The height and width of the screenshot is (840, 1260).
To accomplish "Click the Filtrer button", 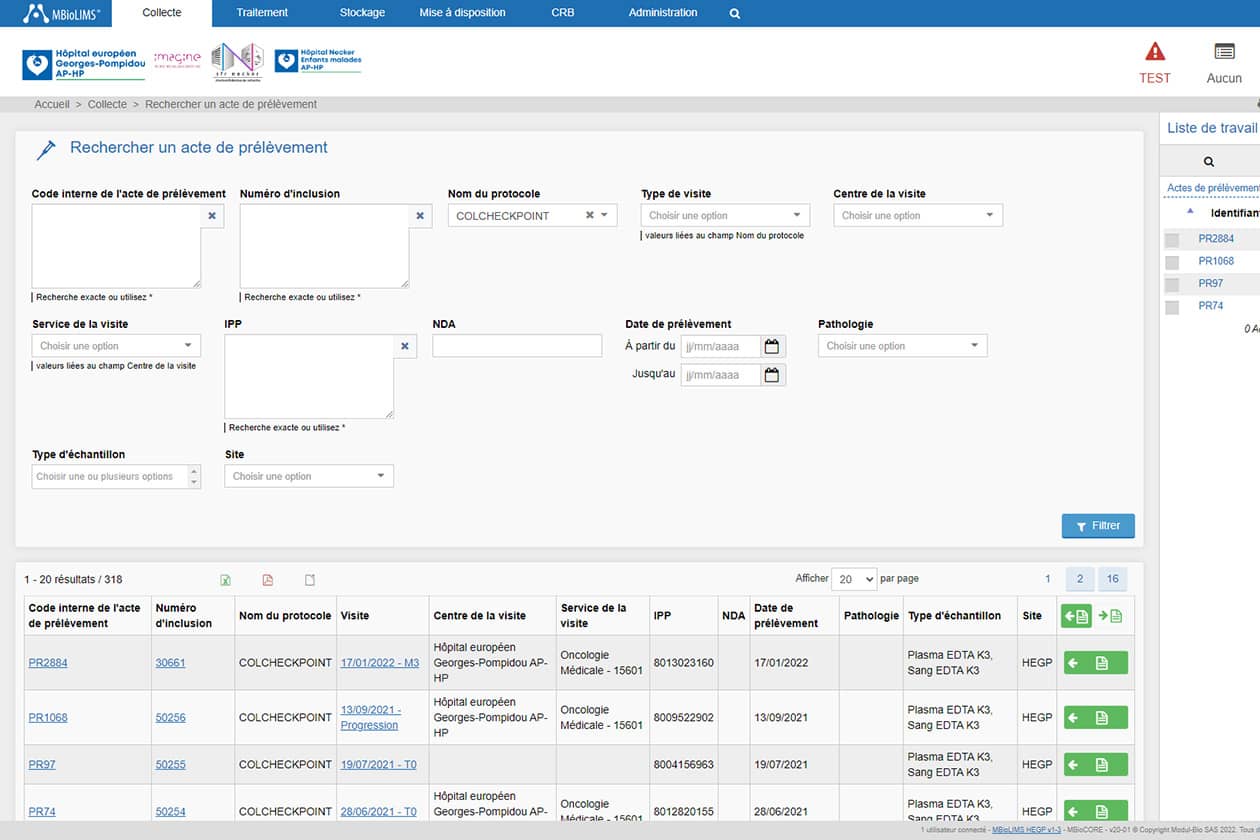I will 1098,526.
